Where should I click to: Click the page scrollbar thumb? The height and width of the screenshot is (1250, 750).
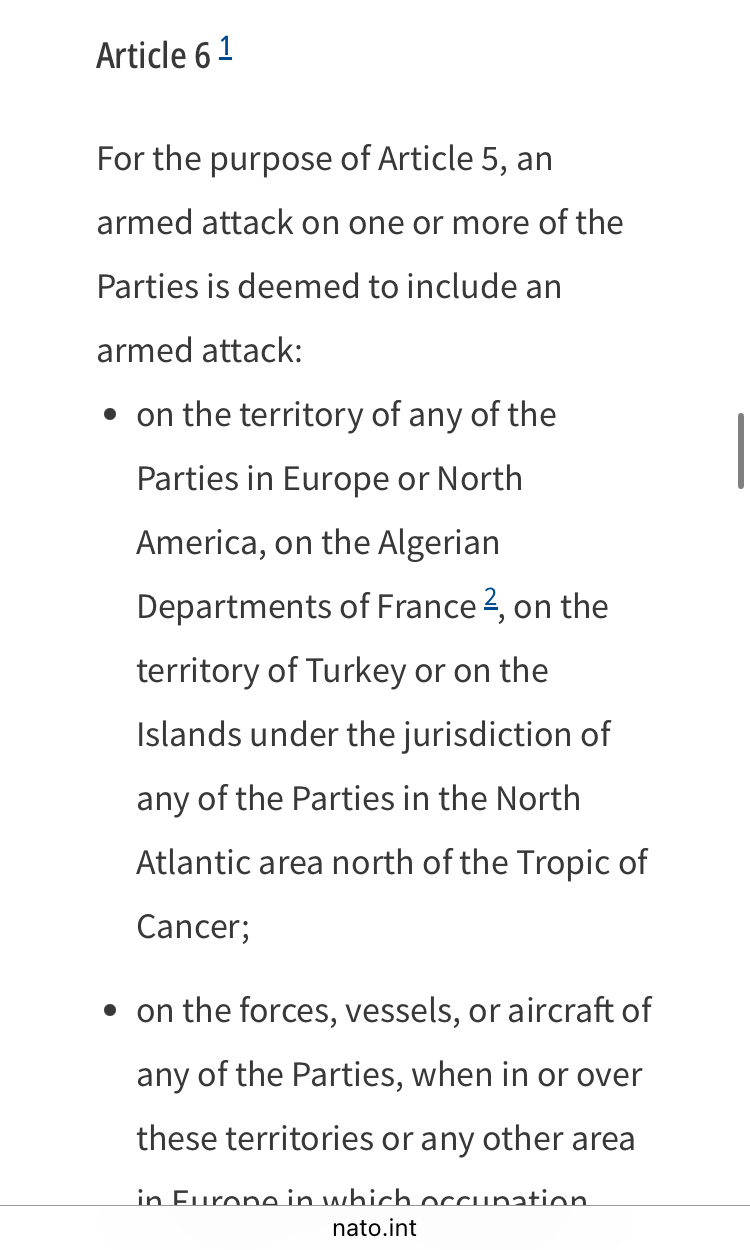pos(741,450)
